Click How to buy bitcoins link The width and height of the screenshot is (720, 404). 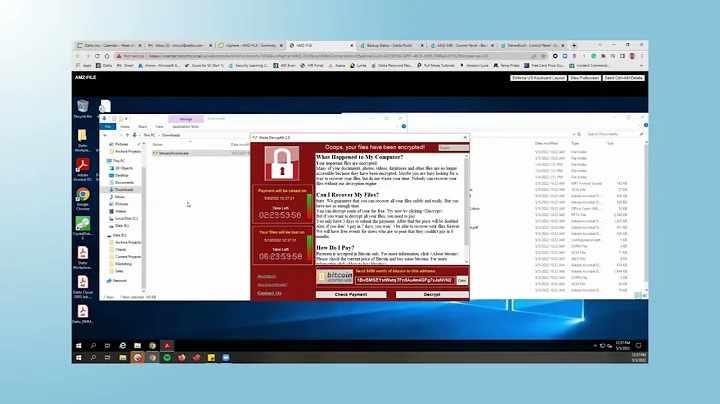point(272,285)
